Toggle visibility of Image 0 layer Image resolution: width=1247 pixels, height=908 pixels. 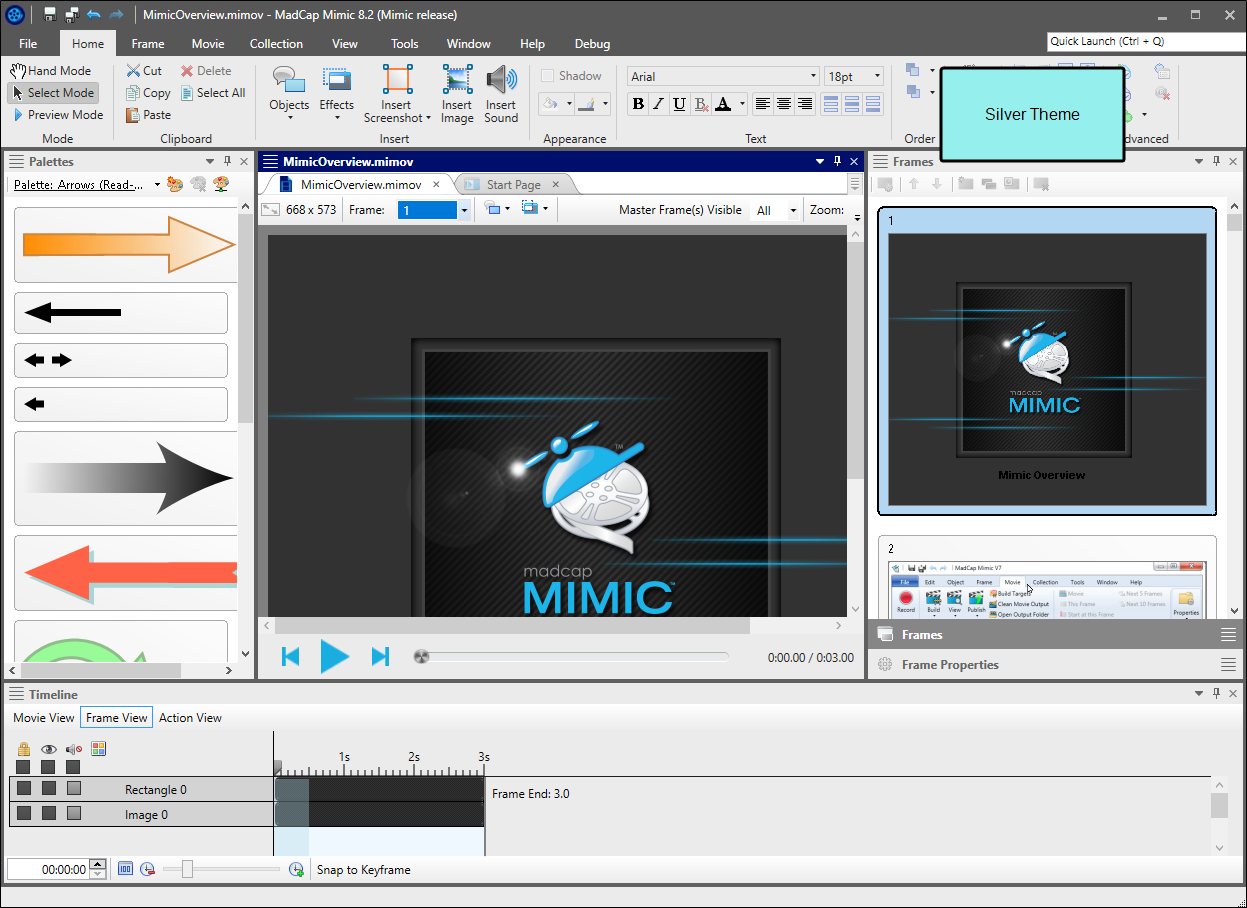(48, 814)
